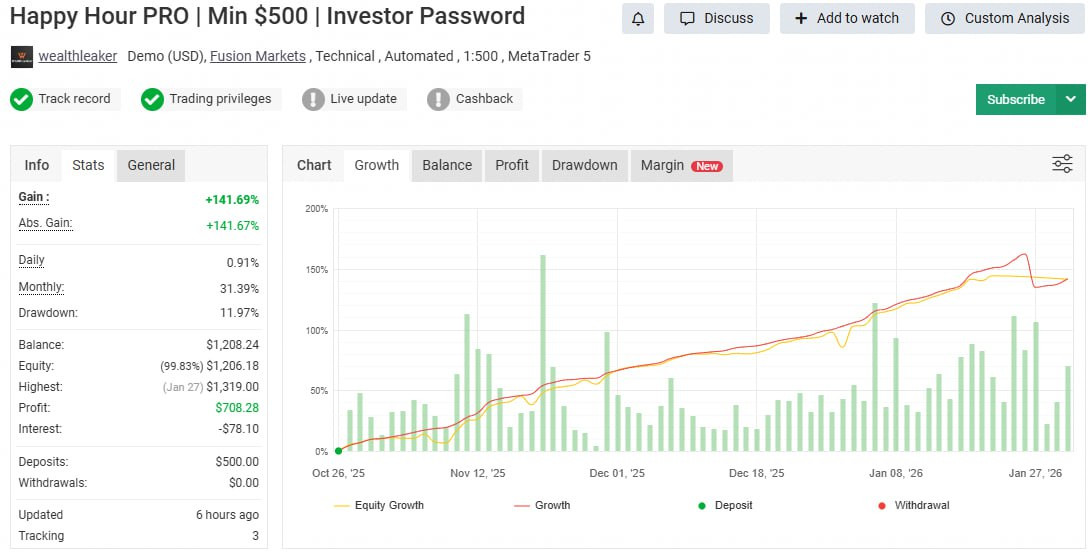Click the green Deposit dot on chart
Screen dimensions: 1092x554
pyautogui.click(x=338, y=451)
